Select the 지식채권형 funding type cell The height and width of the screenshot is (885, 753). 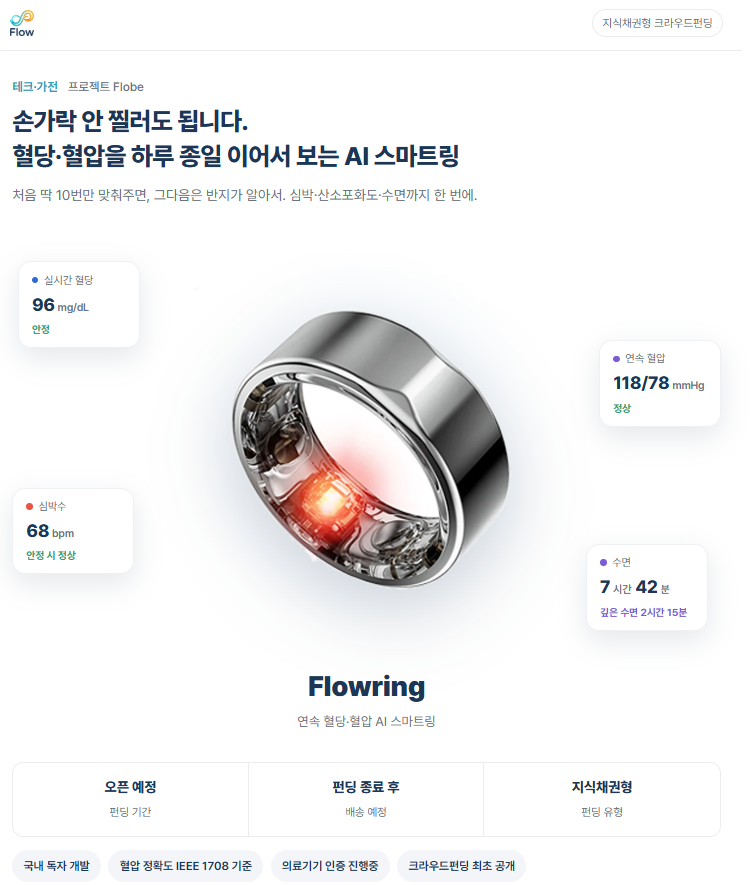click(602, 799)
